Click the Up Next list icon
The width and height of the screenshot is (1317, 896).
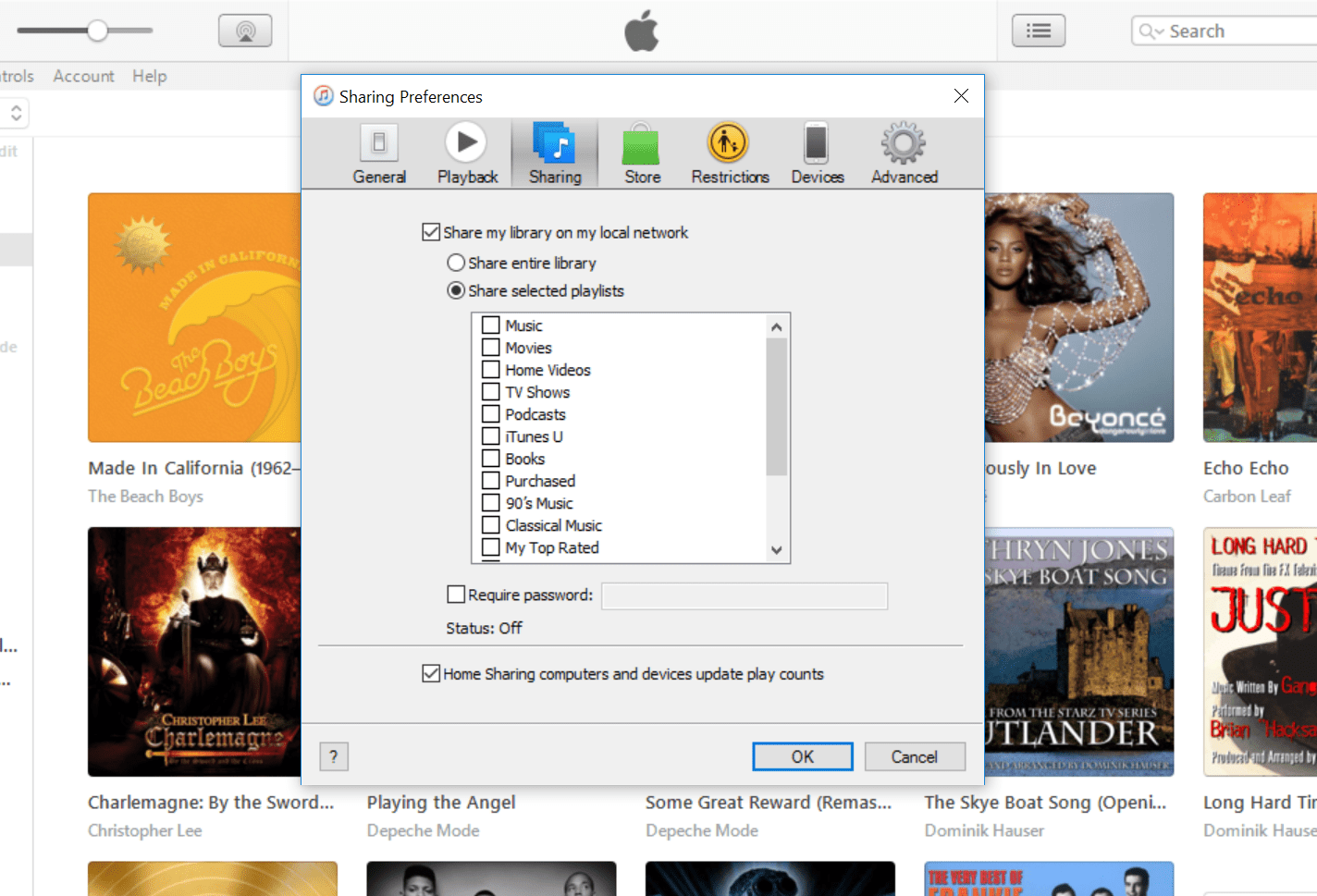pos(1039,31)
